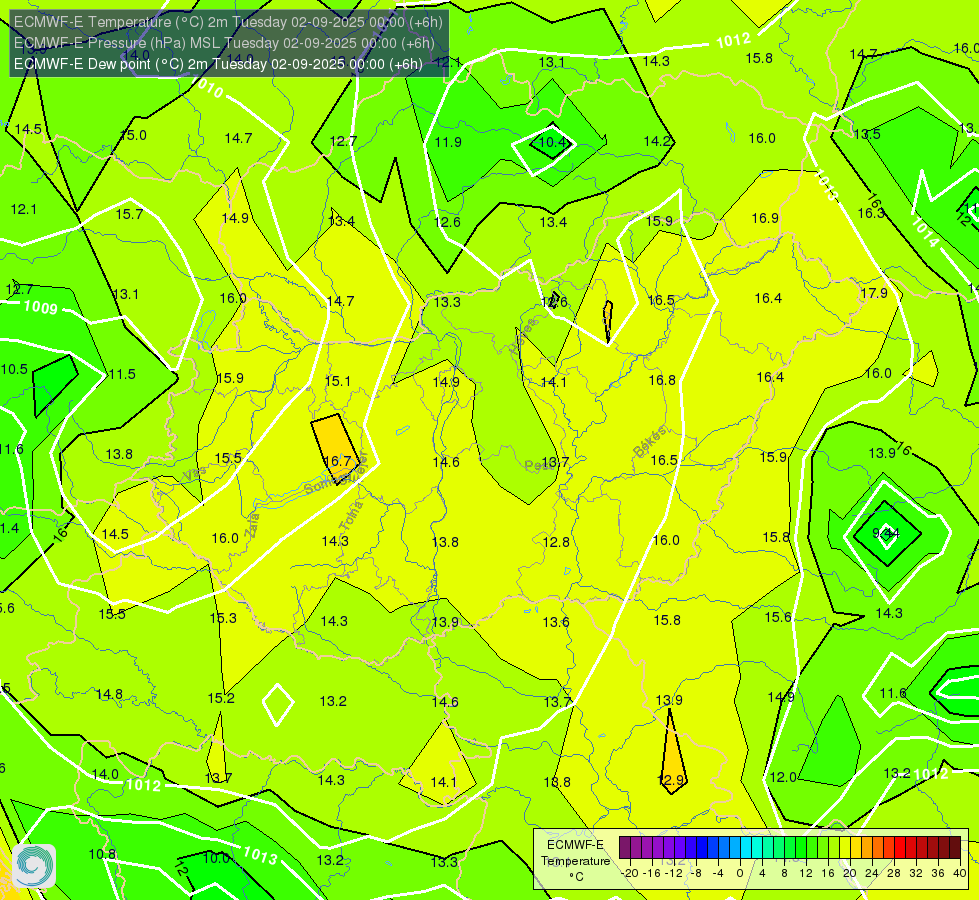The height and width of the screenshot is (900, 979).
Task: Click the 16.7 value in the orange polygon
Action: (x=337, y=461)
